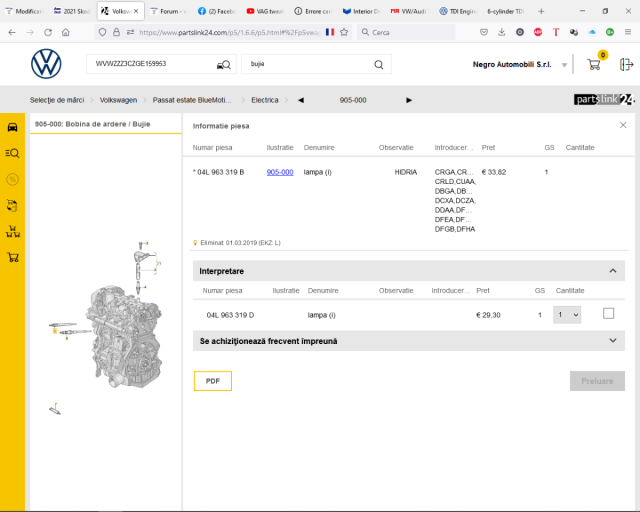Viewport: 640px width, 512px height.
Task: Click the PDF button
Action: point(213,381)
